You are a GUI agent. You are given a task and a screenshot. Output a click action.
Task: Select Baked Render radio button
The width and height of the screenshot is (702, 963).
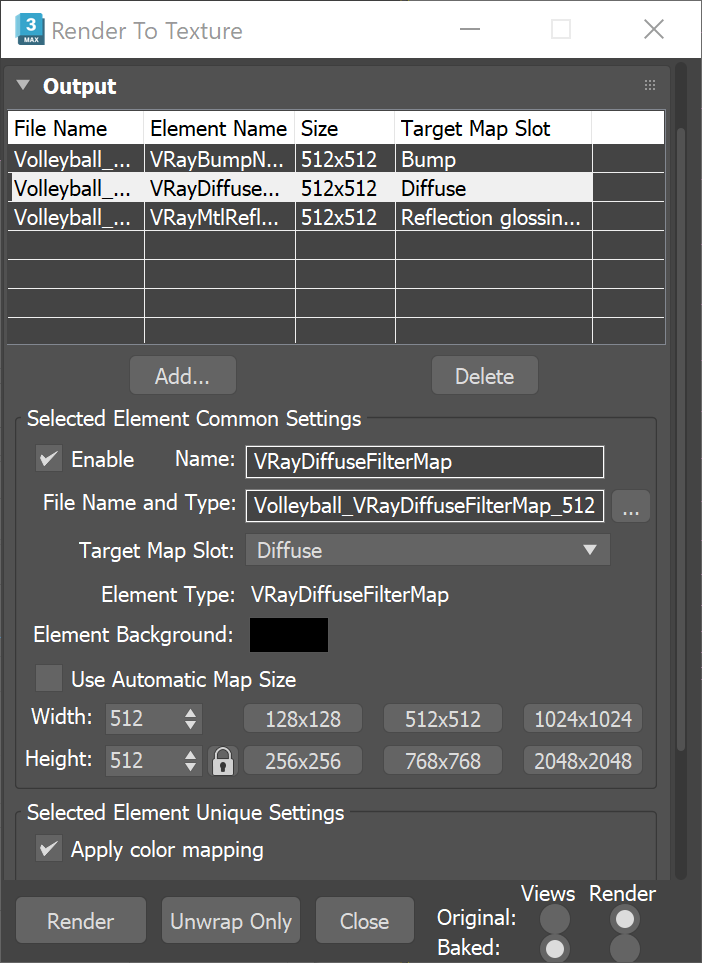point(625,948)
